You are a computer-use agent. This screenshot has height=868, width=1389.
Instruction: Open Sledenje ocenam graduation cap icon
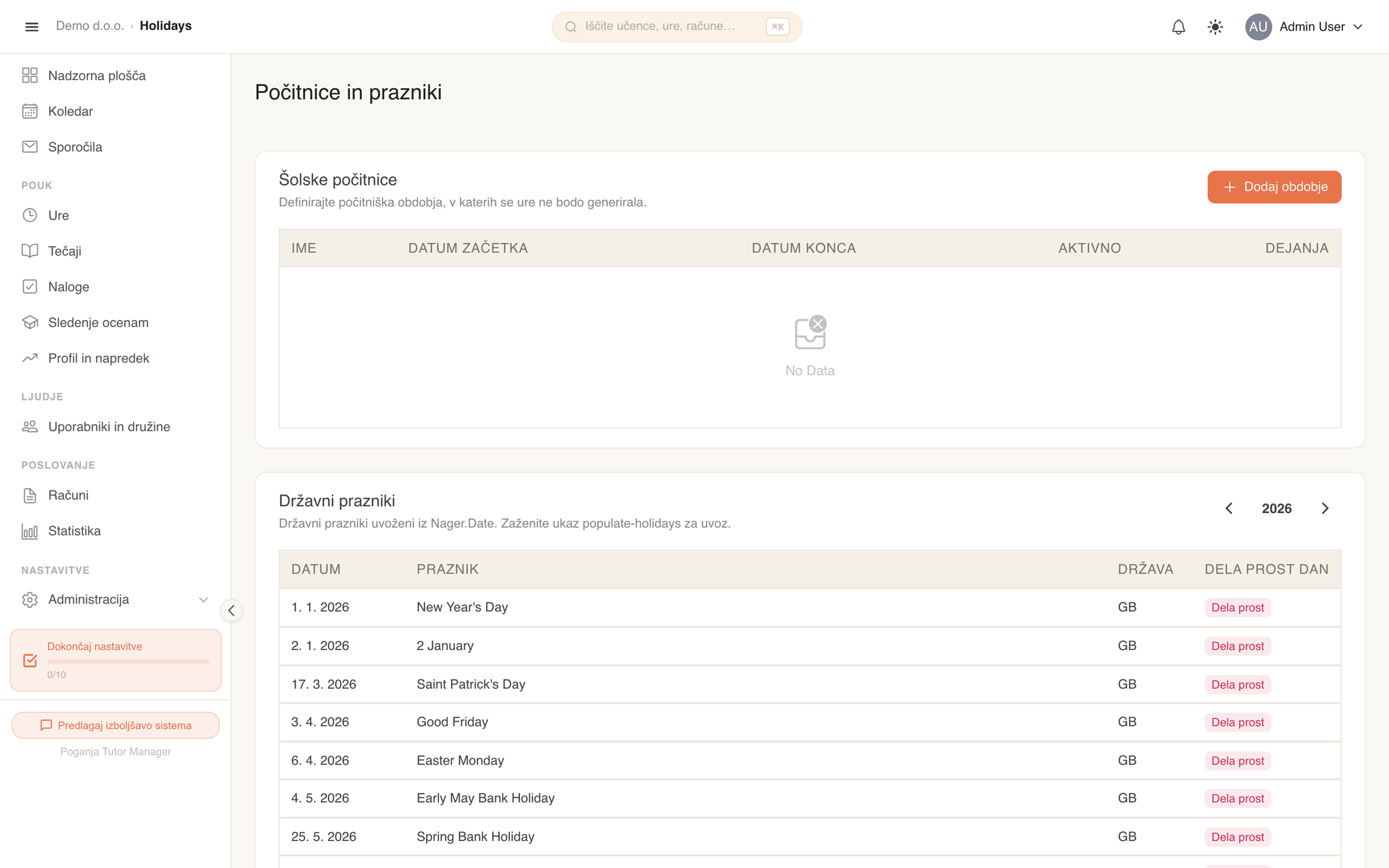click(x=30, y=322)
